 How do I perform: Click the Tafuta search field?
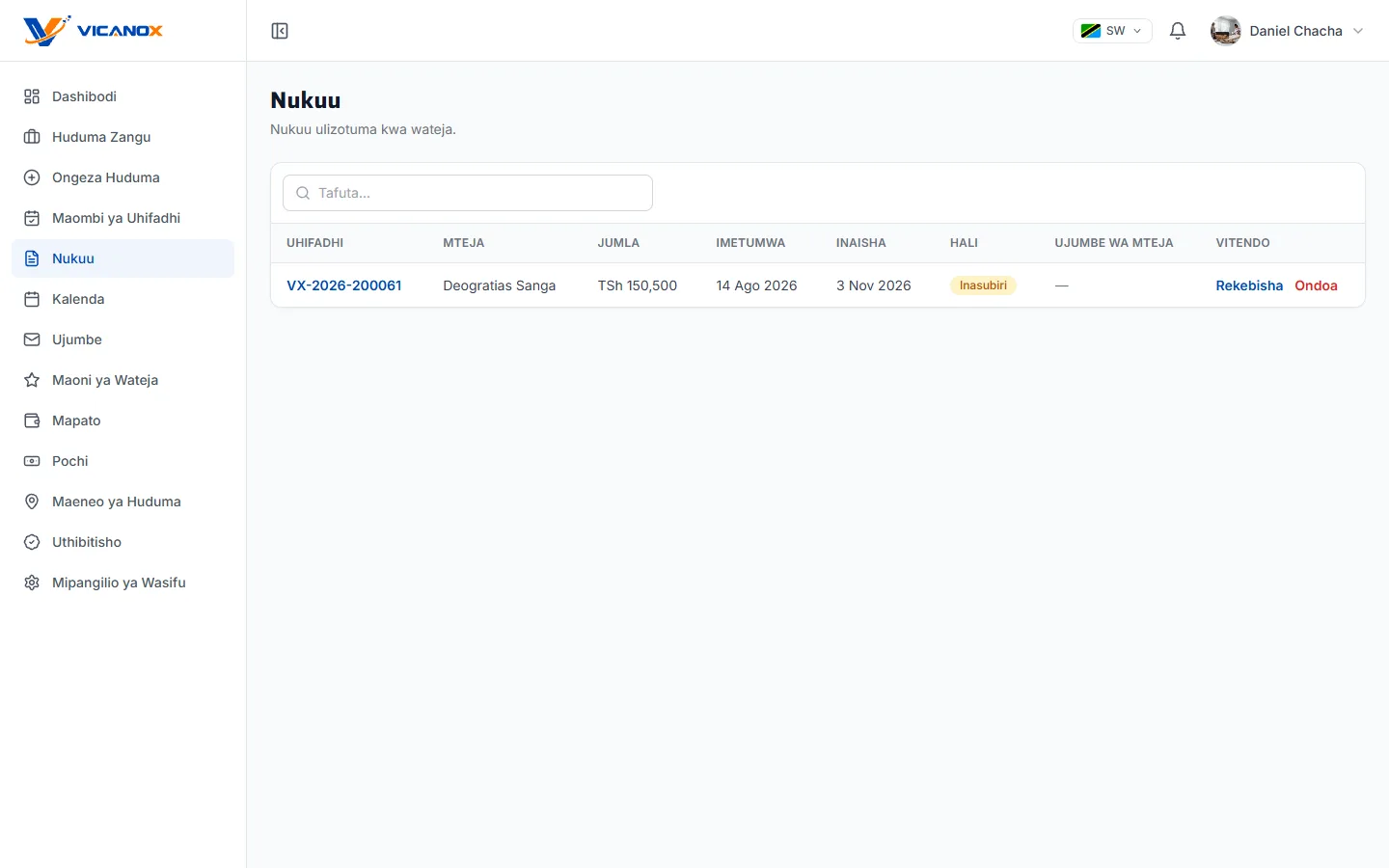pyautogui.click(x=468, y=193)
